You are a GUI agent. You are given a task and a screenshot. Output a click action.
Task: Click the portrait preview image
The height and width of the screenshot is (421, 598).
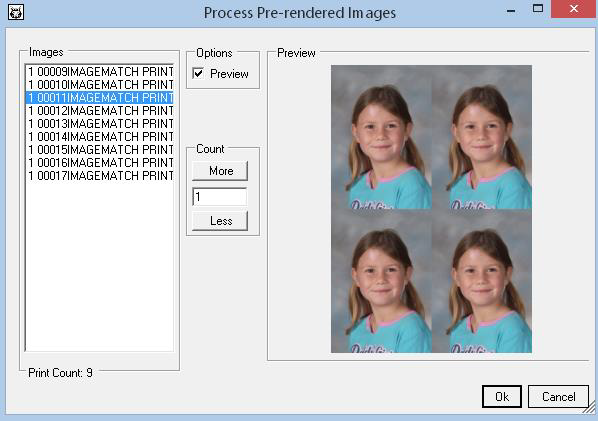[431, 209]
